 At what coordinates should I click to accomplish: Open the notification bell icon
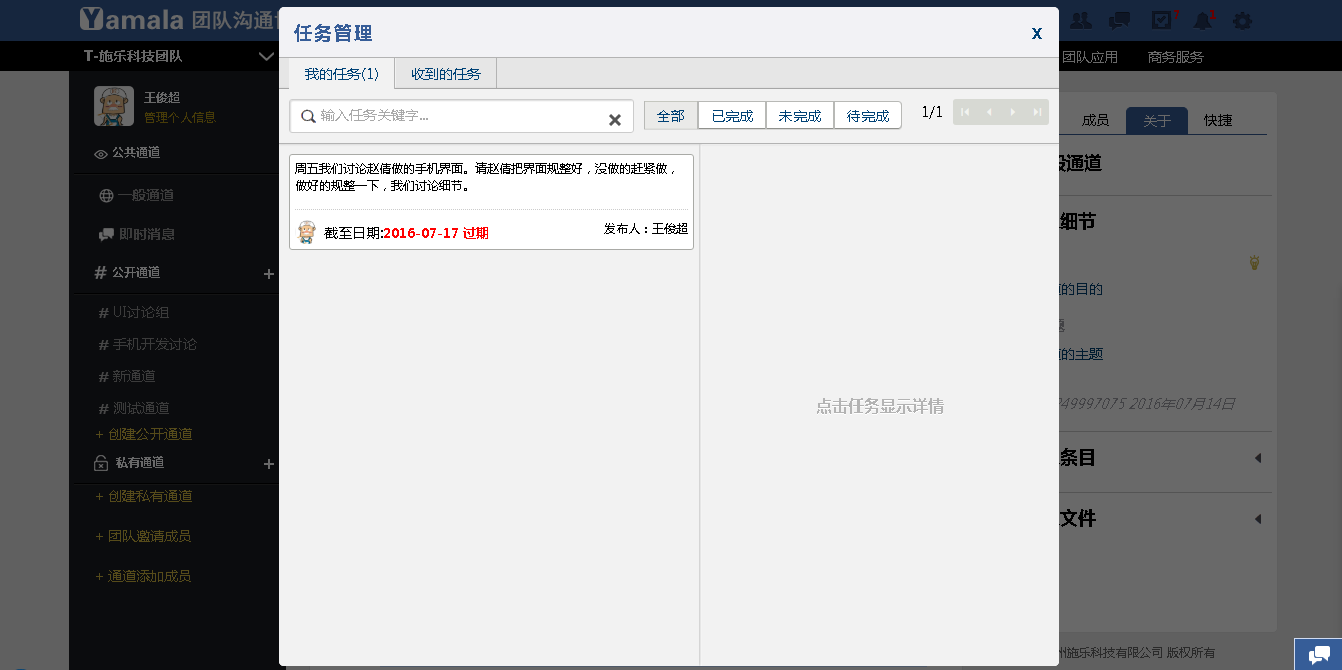1203,20
